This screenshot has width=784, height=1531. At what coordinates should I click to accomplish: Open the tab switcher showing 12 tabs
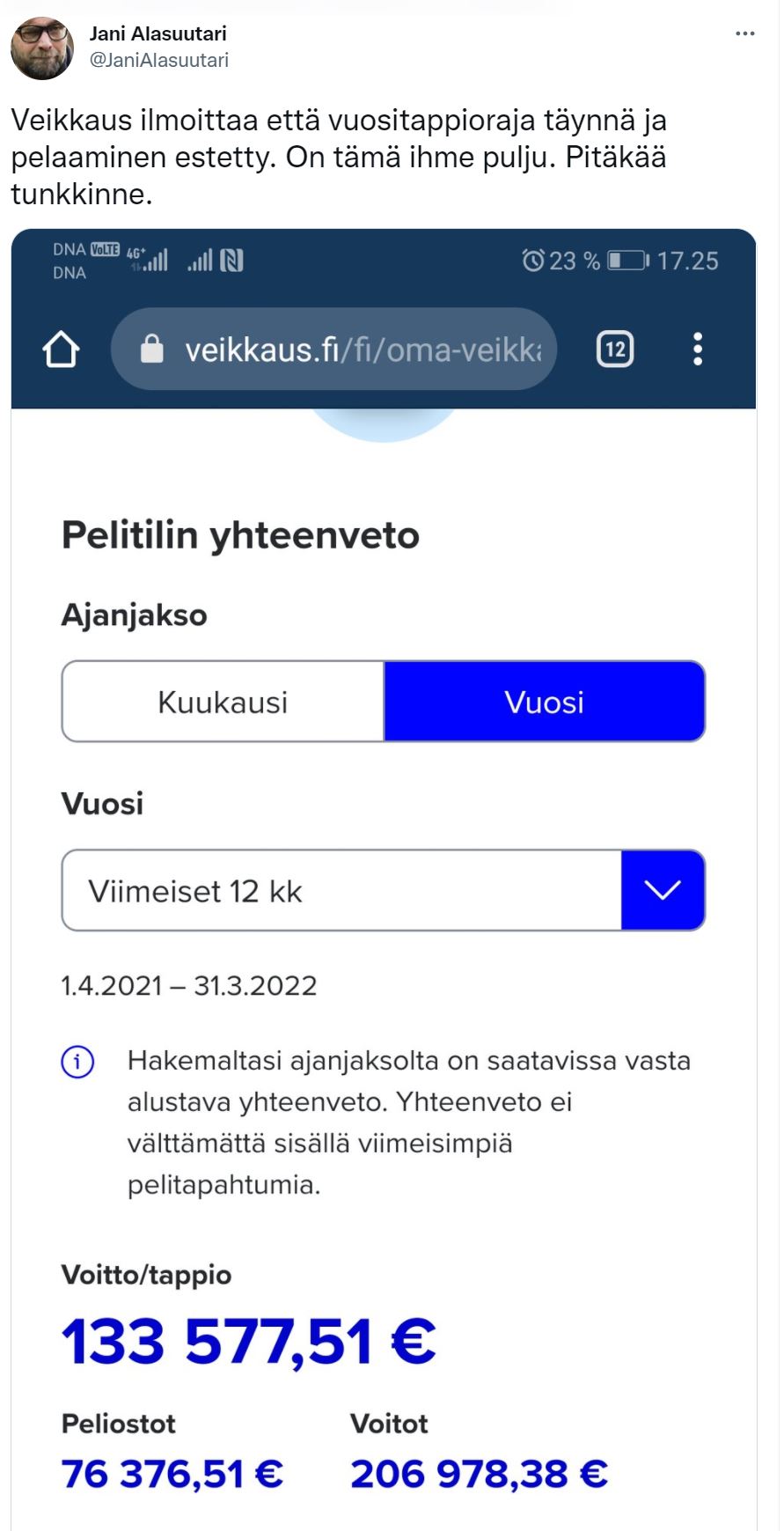(x=615, y=350)
